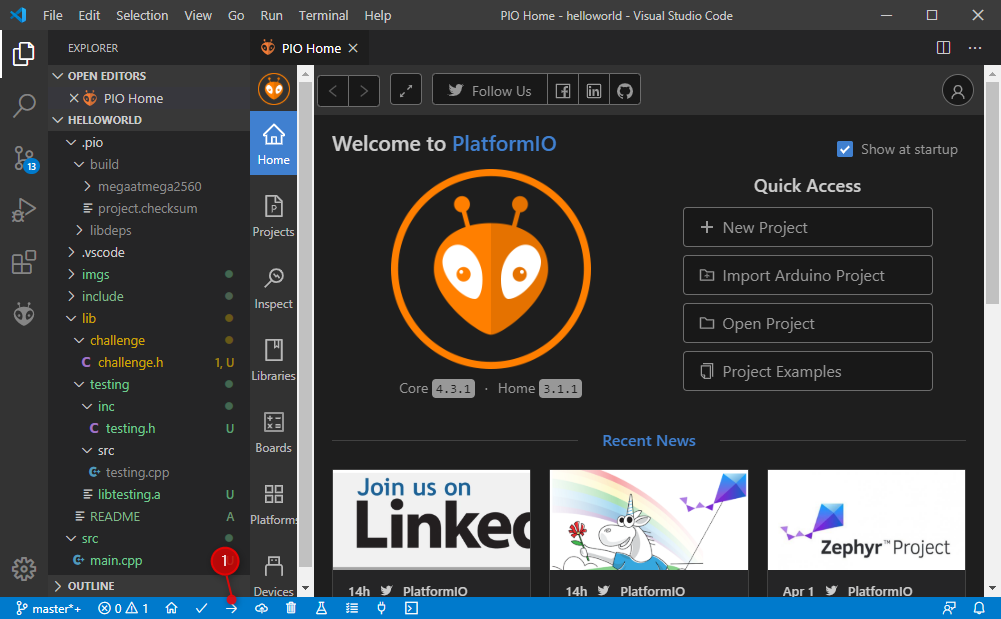This screenshot has height=619, width=1001.
Task: Go back in PIO Home navigation
Action: [333, 91]
